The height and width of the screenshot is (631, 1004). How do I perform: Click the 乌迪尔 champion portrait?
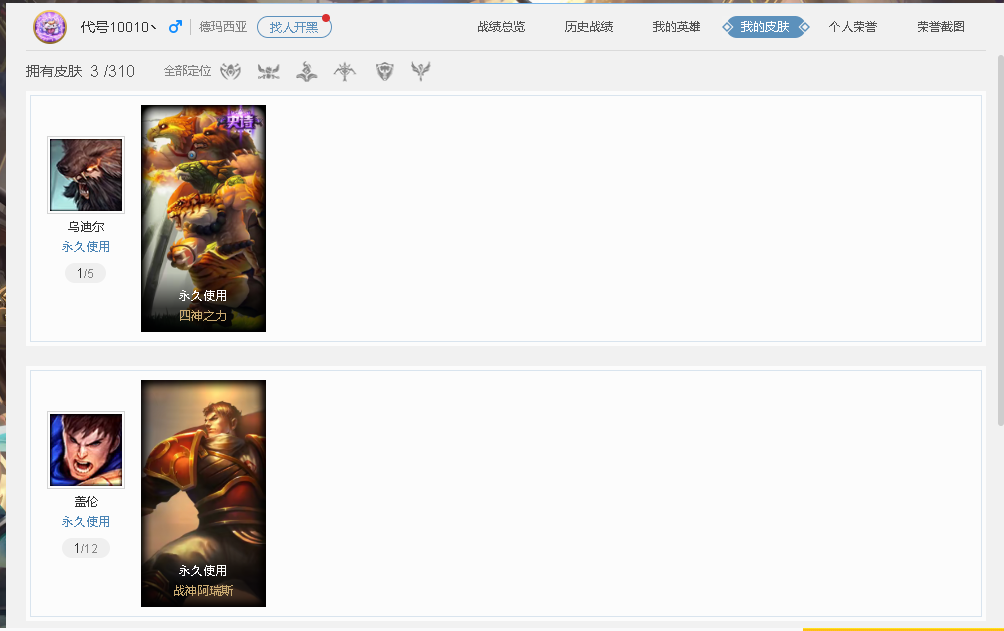[x=86, y=175]
